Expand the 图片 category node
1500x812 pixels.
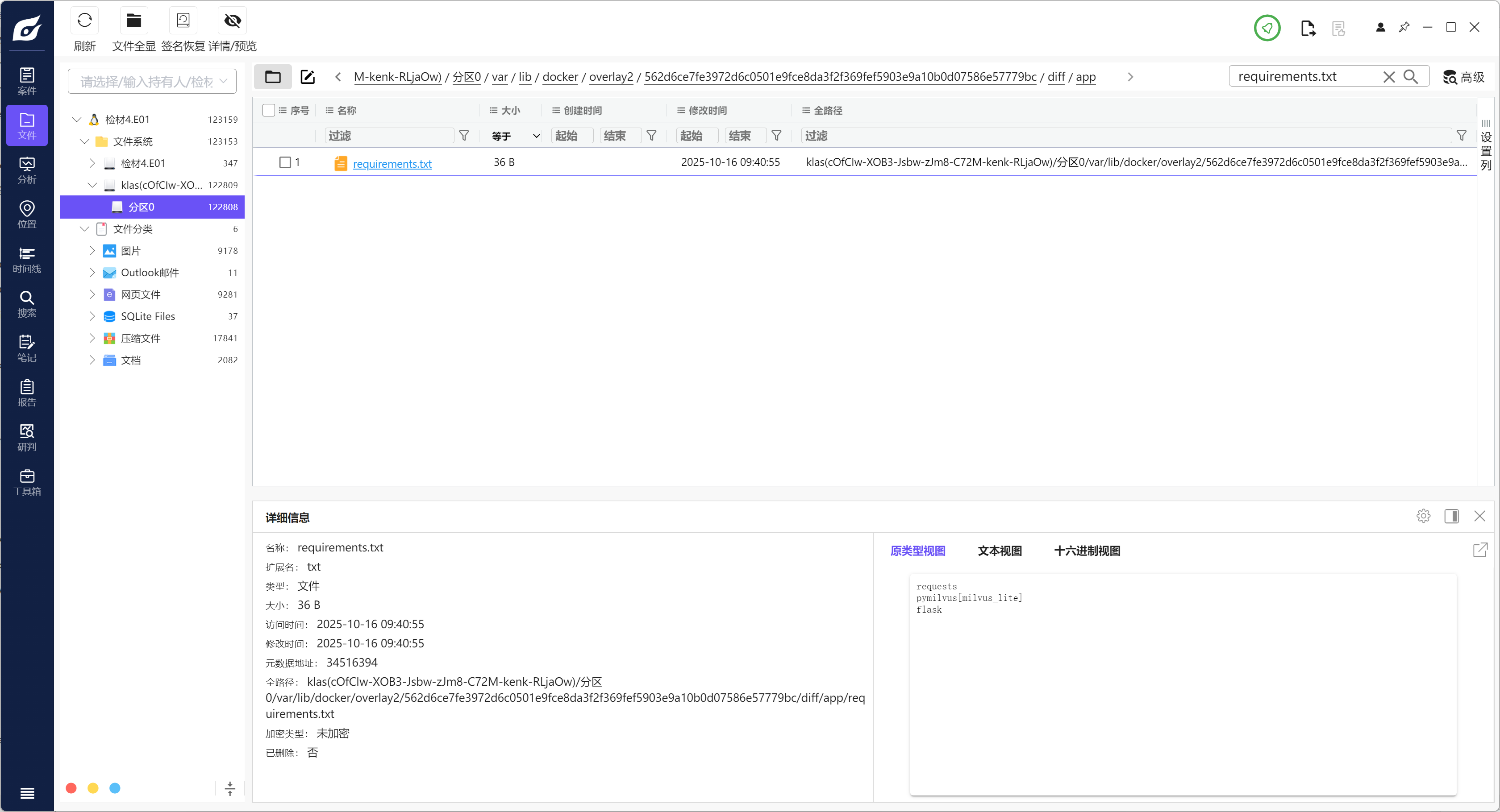[92, 251]
